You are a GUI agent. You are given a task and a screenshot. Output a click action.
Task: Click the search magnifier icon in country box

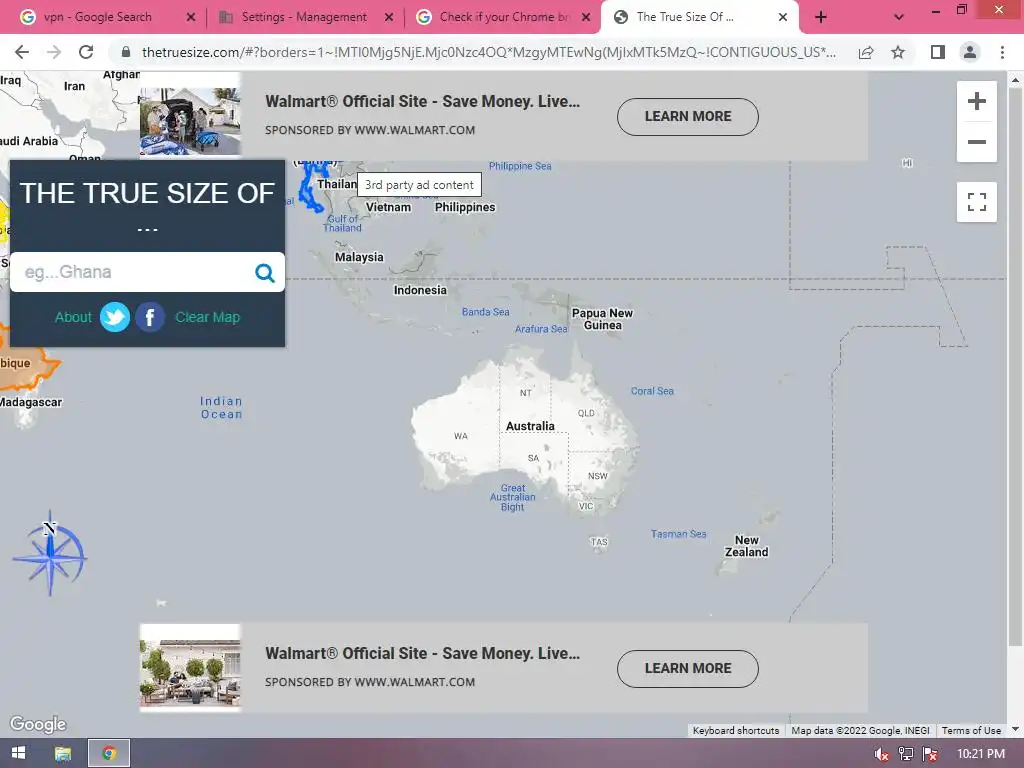tap(264, 272)
